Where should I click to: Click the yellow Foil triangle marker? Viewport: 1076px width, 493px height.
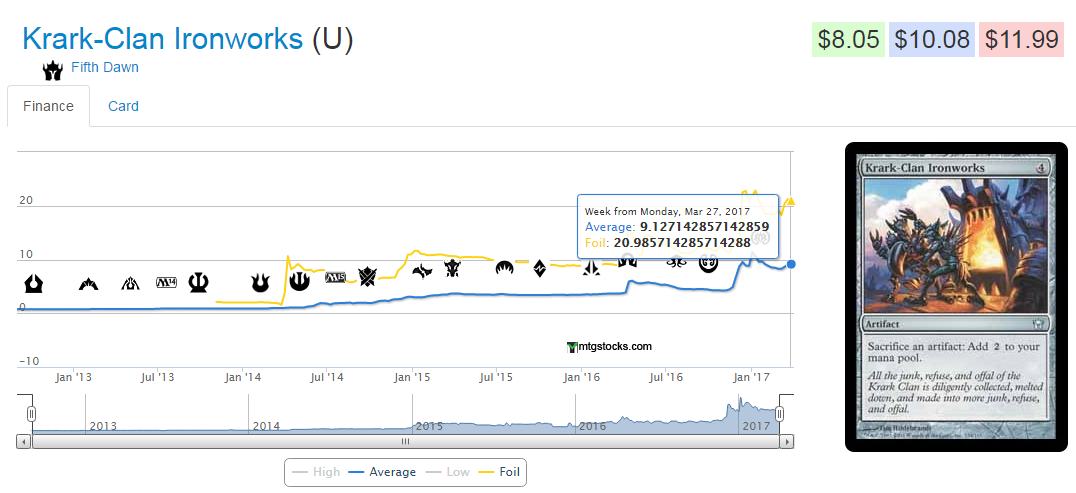(791, 201)
